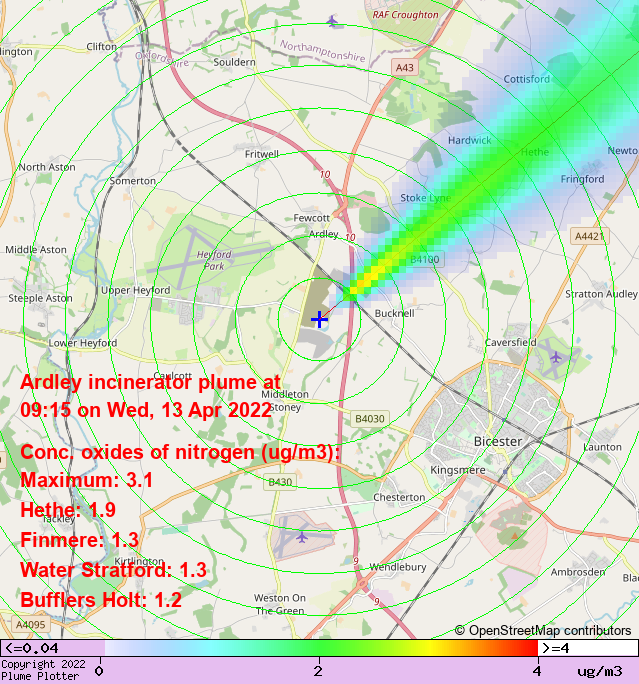Click the airfield airplane icon near Caversfield

555,357
